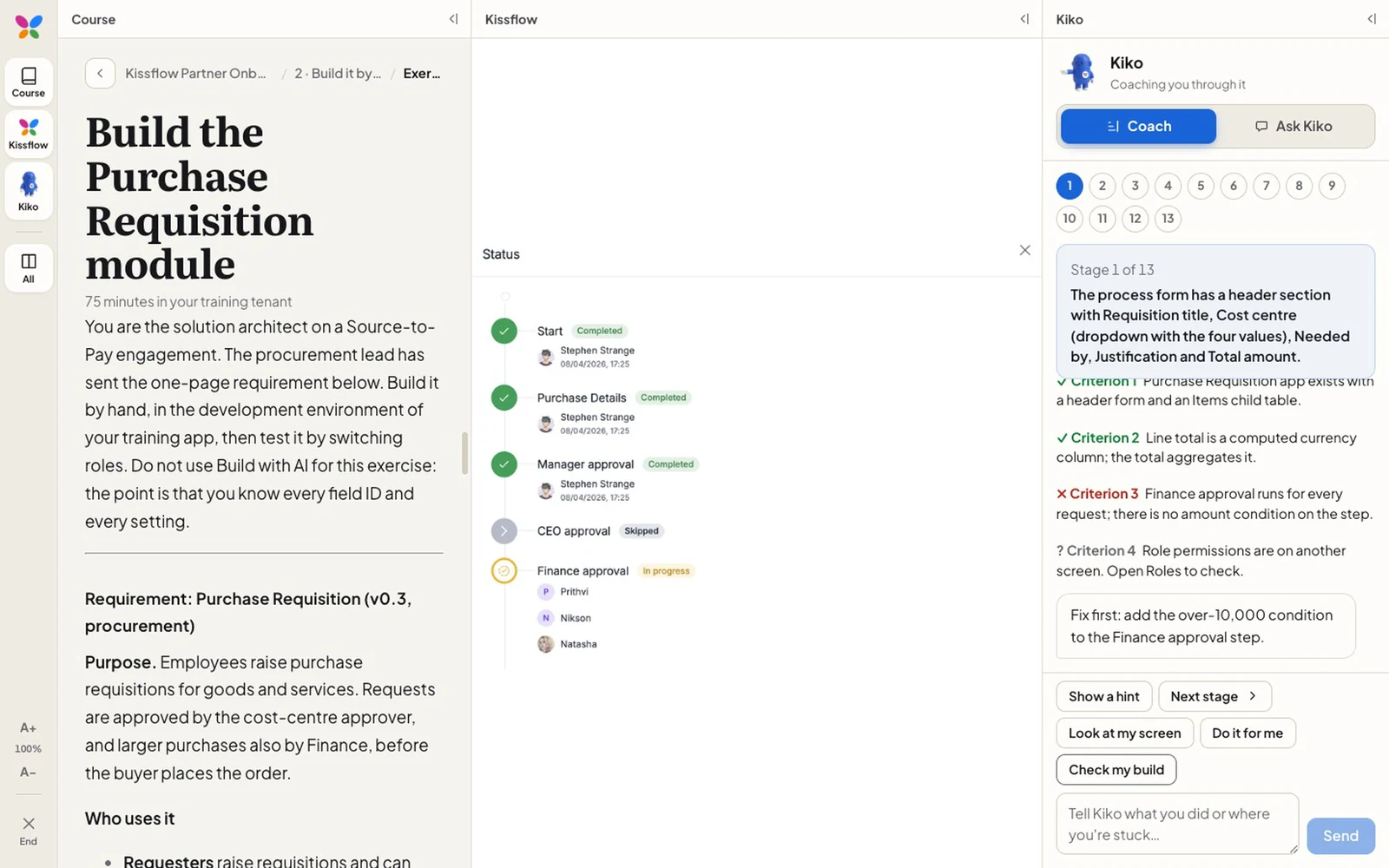Click the Next stage button
The height and width of the screenshot is (868, 1389).
(1215, 696)
